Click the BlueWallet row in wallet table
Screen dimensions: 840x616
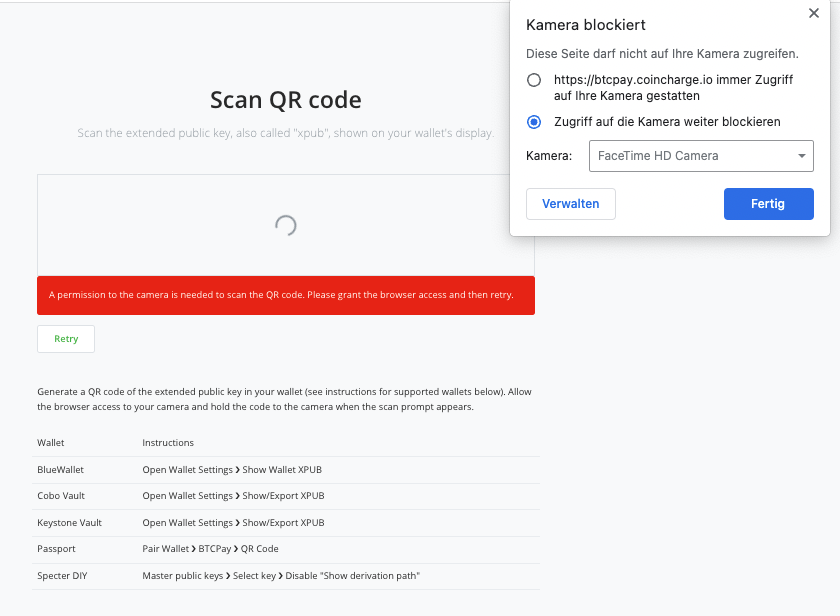point(286,470)
